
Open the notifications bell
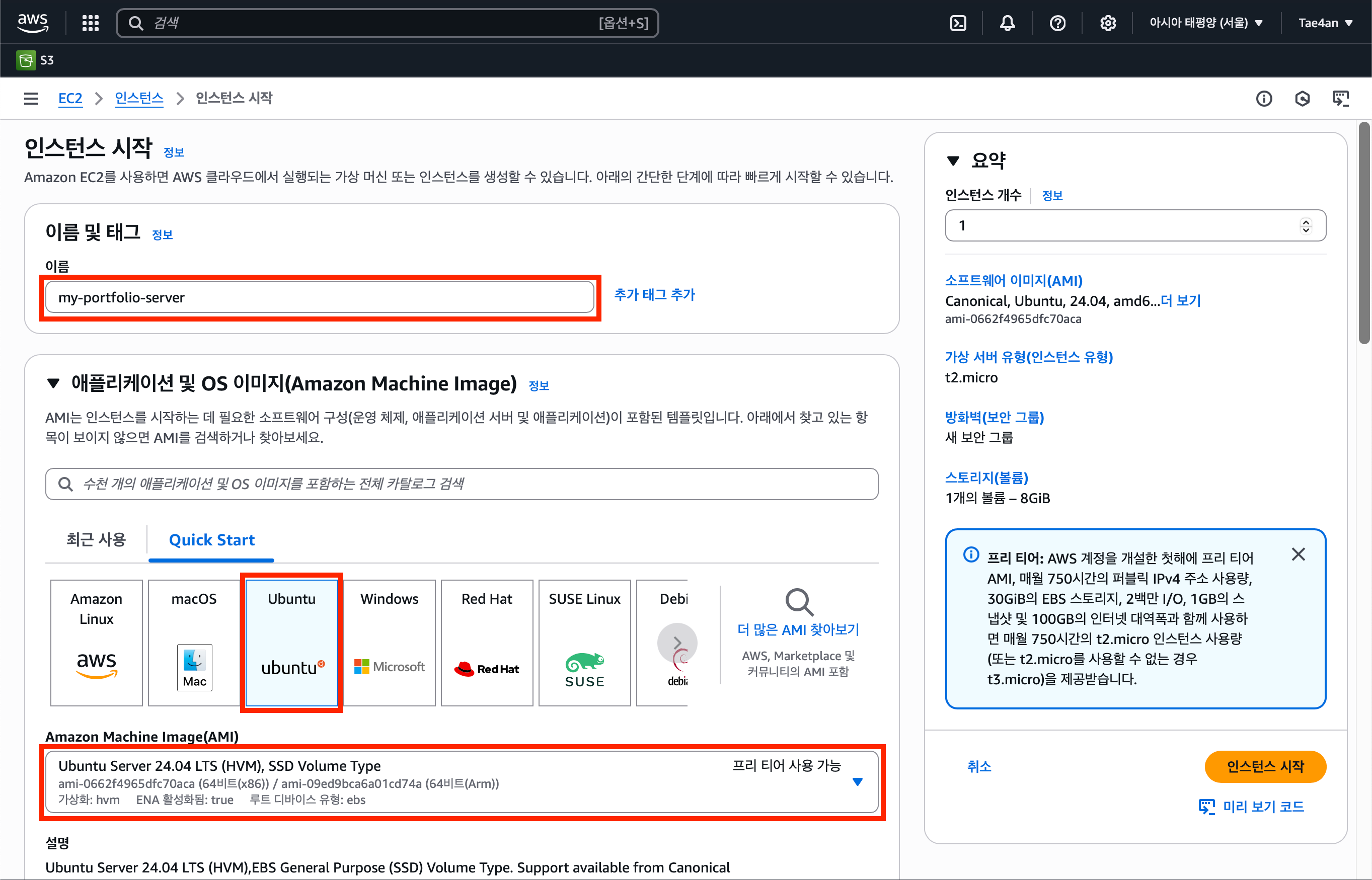(x=1008, y=23)
